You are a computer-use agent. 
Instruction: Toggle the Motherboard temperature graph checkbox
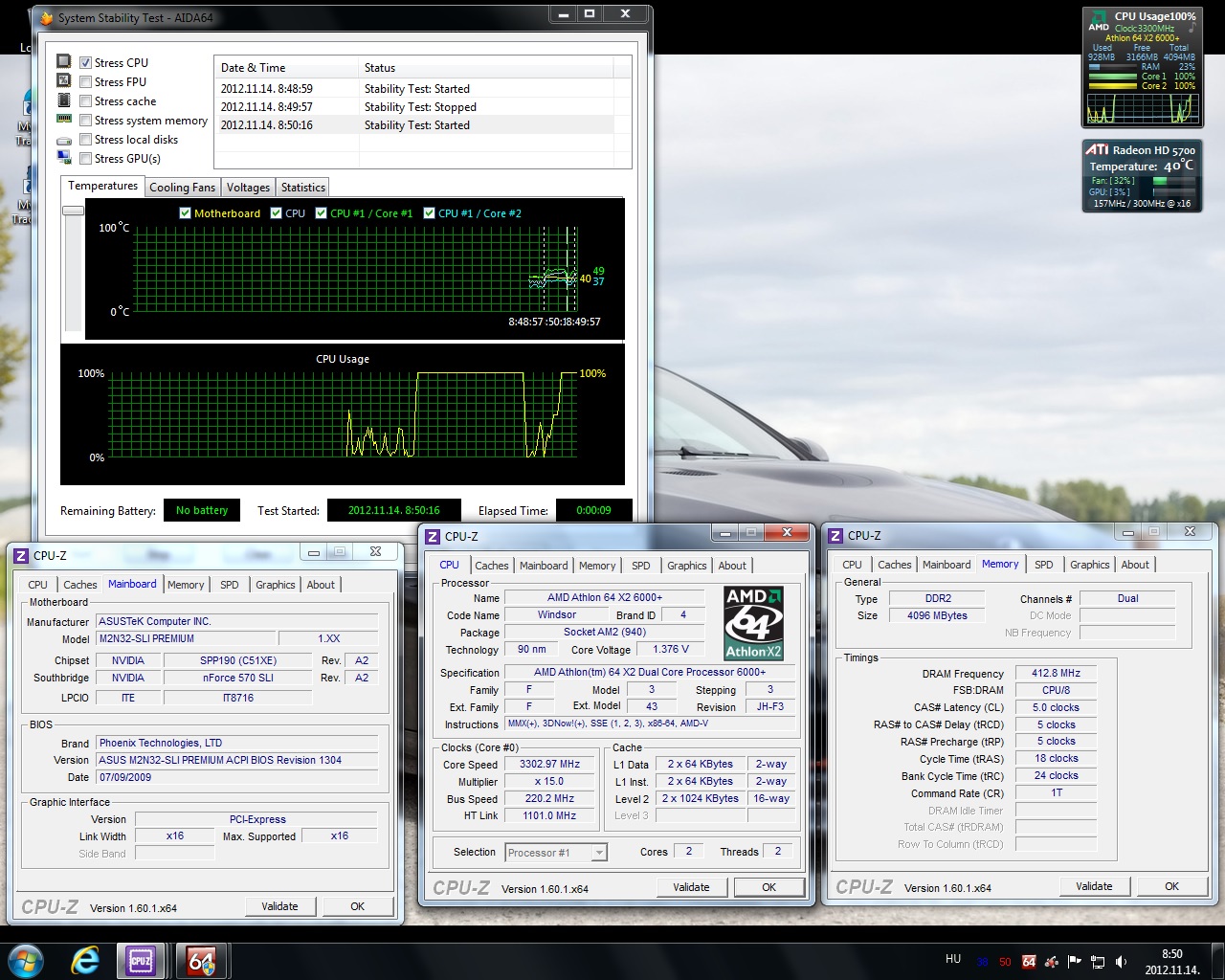tap(186, 213)
